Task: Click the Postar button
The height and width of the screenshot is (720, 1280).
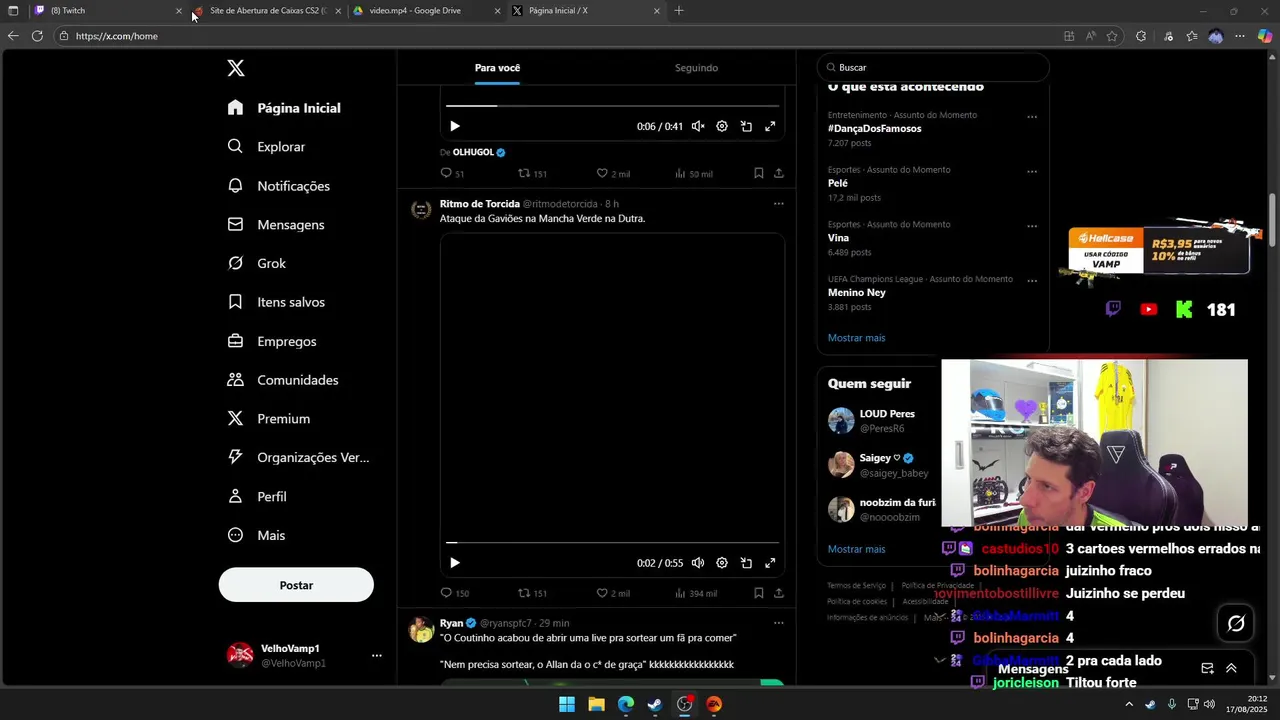Action: point(296,585)
